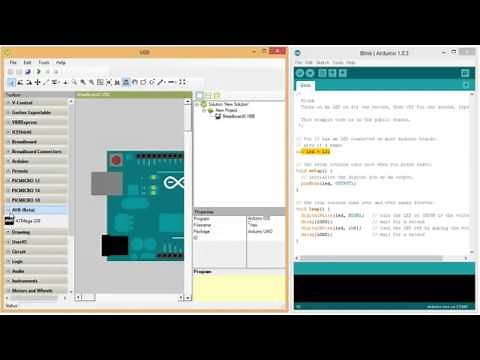
Task: Click the Verify checkmark button in Arduino
Action: point(300,73)
